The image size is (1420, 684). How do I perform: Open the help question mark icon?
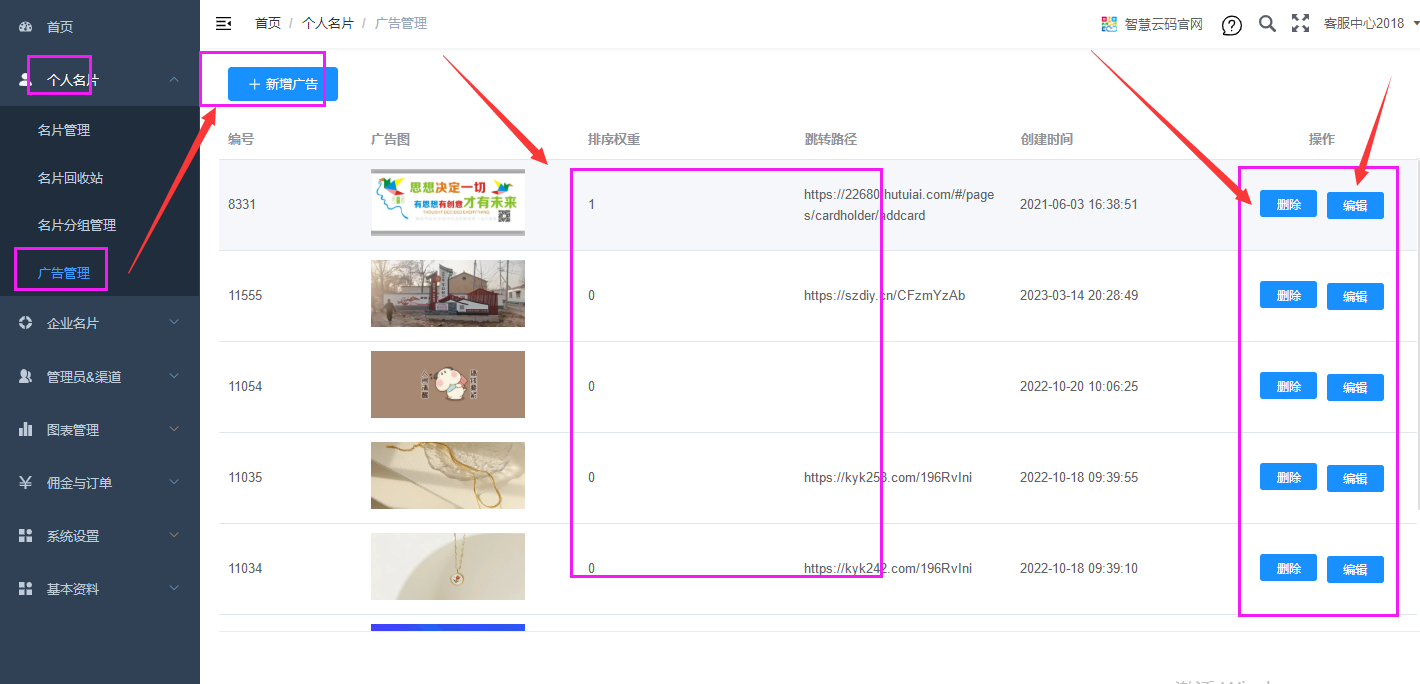1232,25
